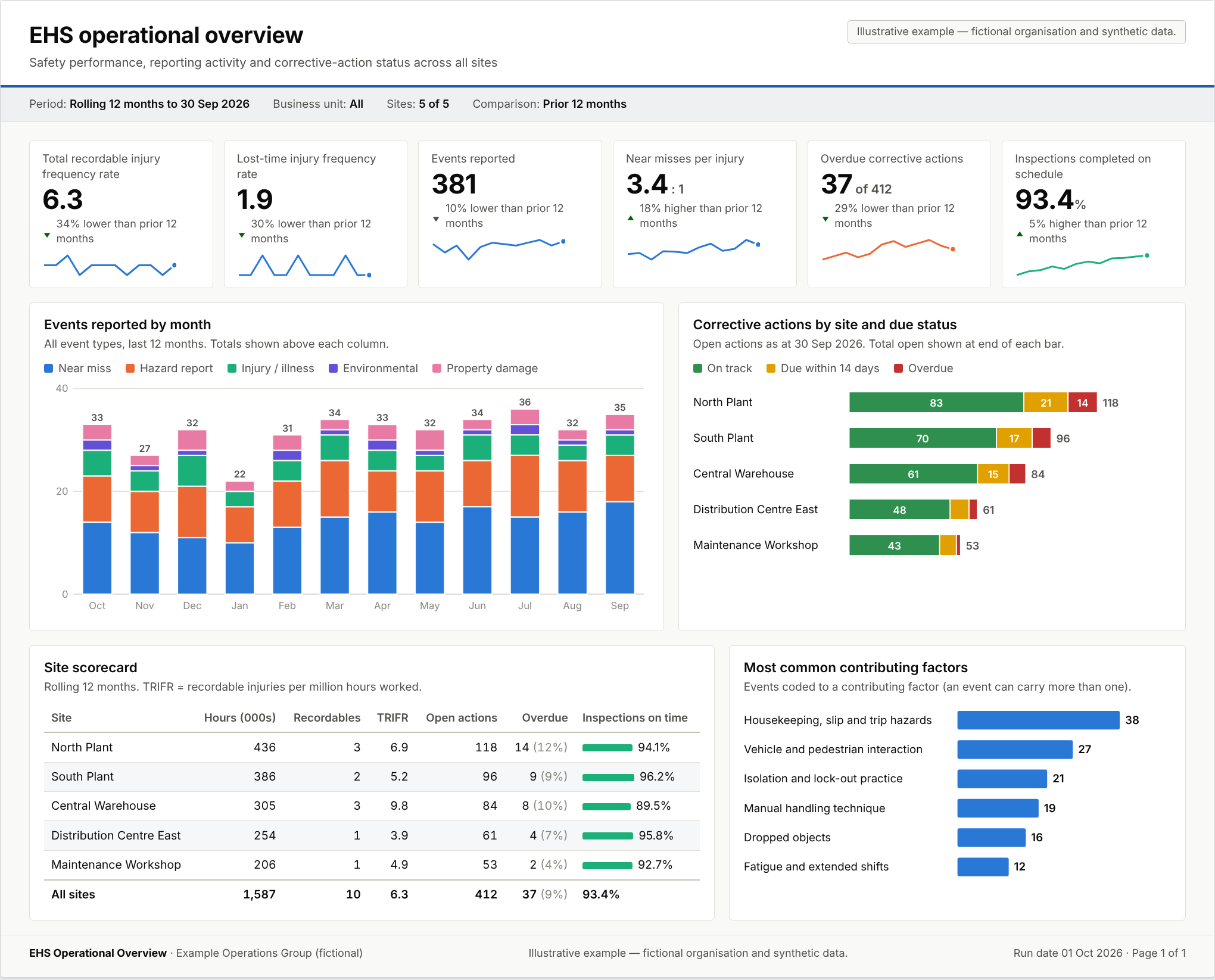Click the Environmental purple legend swatch
Screen dimensions: 1215x980
coord(334,369)
